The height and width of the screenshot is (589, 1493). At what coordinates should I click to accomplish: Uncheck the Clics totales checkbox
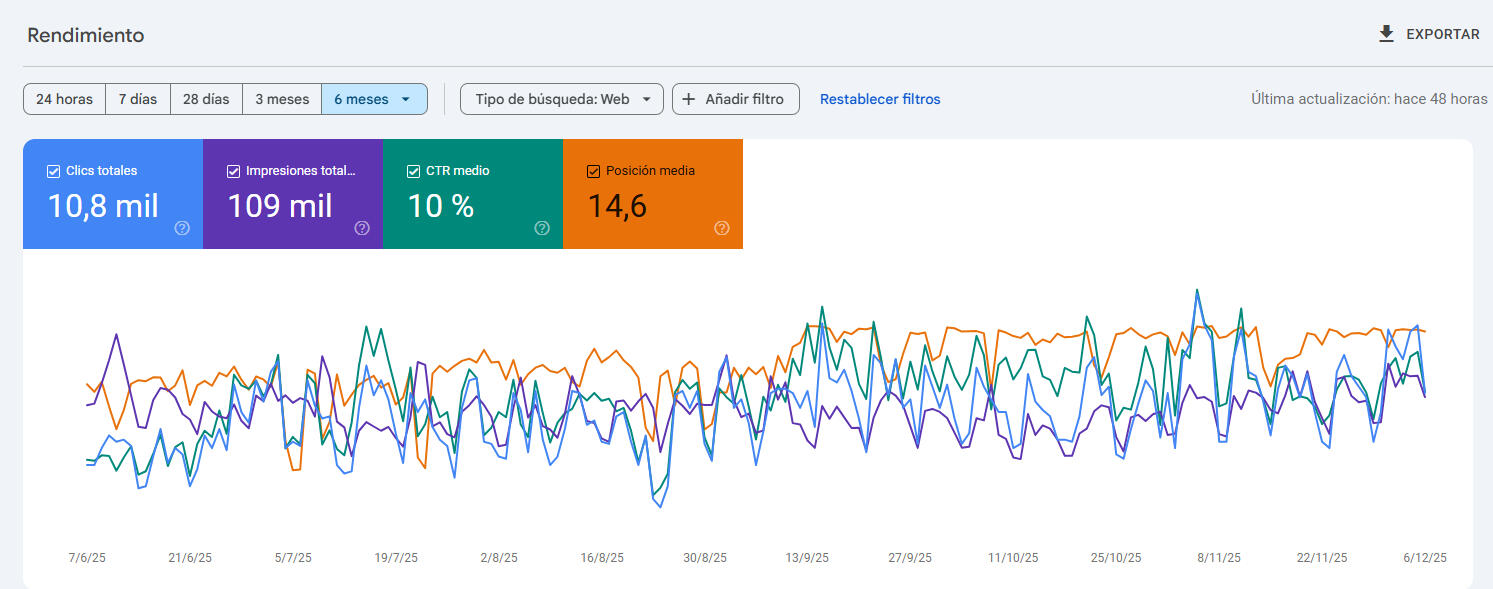coord(54,171)
